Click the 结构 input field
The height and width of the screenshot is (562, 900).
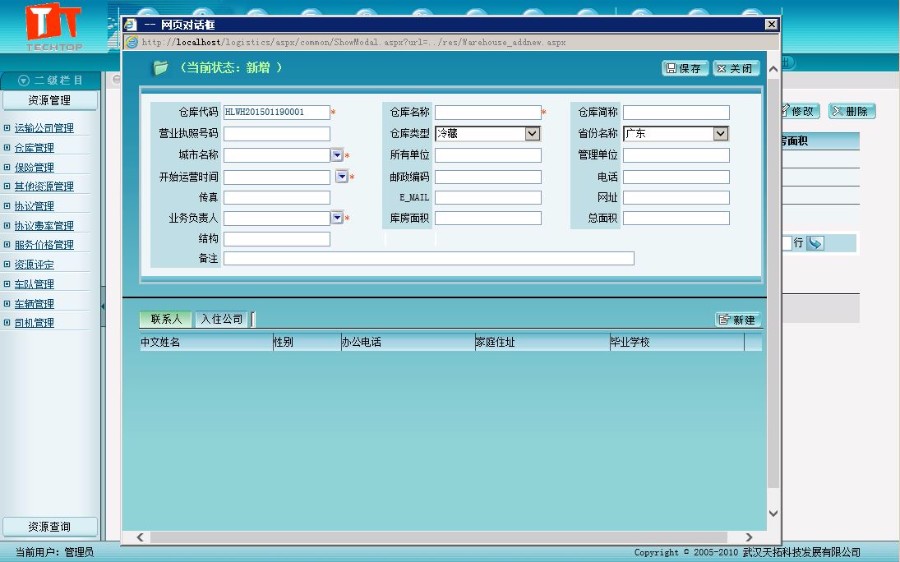[x=277, y=239]
